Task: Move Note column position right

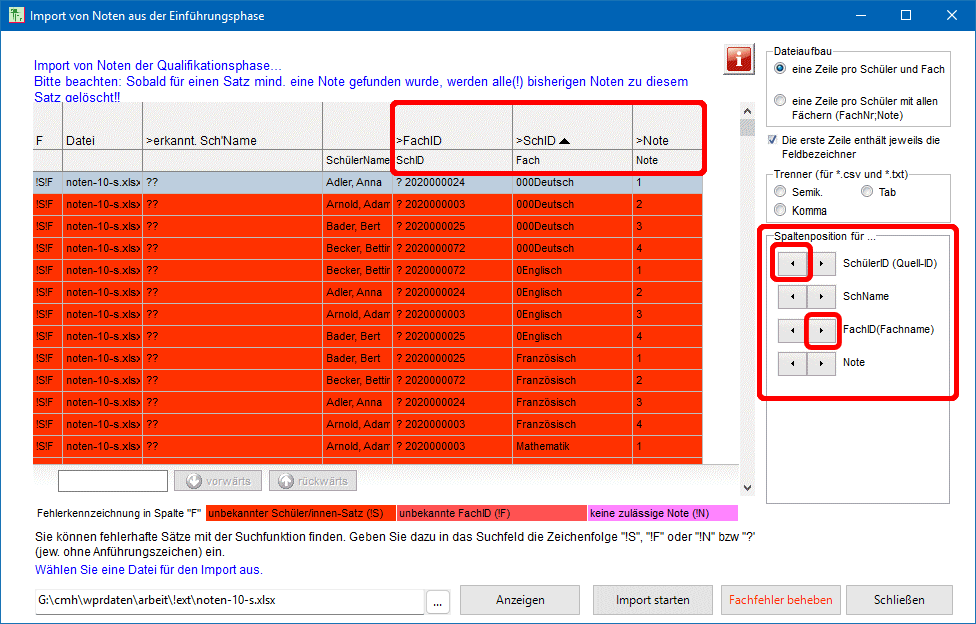Action: coord(822,363)
